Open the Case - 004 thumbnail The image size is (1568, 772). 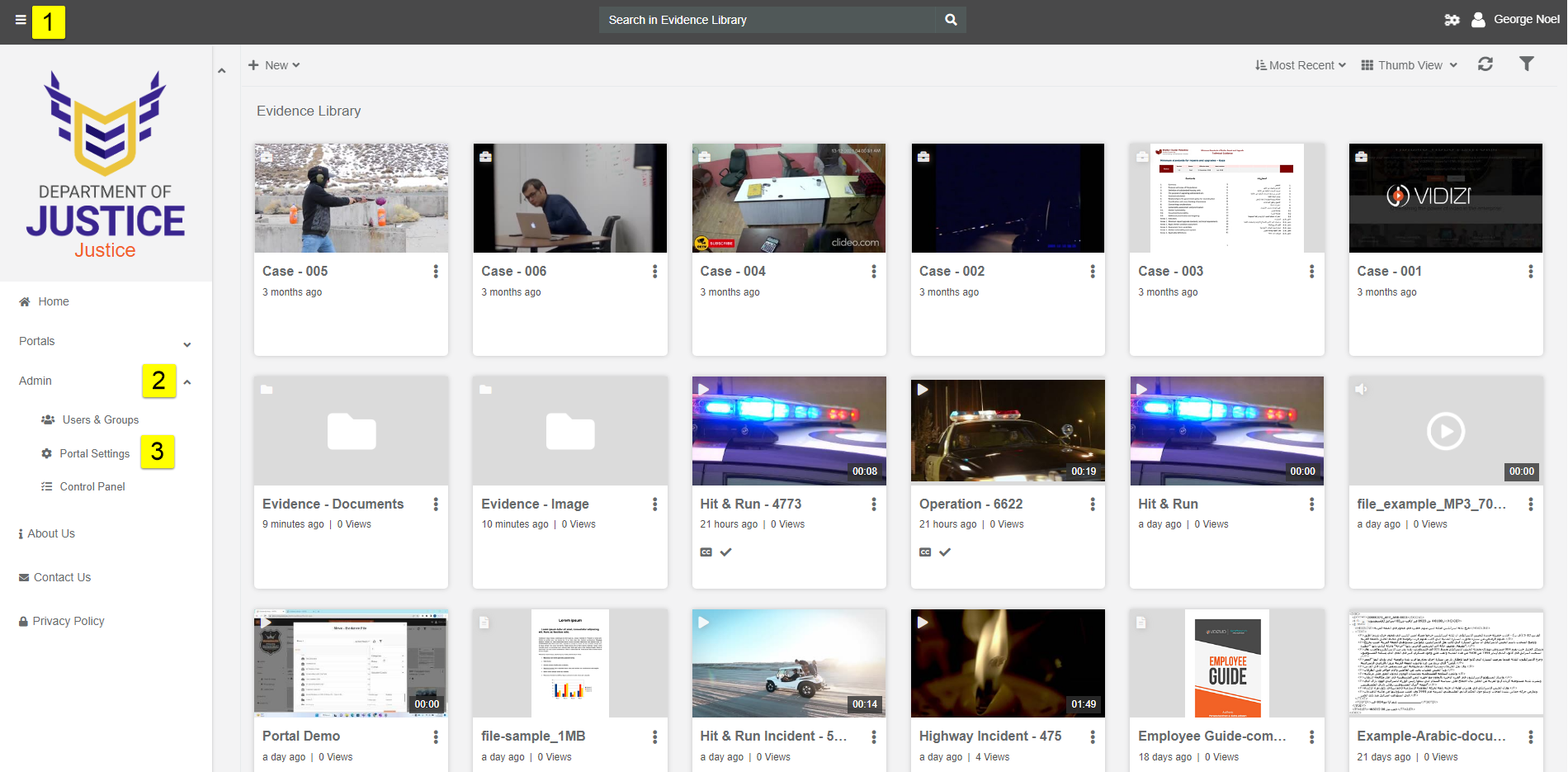[x=789, y=198]
